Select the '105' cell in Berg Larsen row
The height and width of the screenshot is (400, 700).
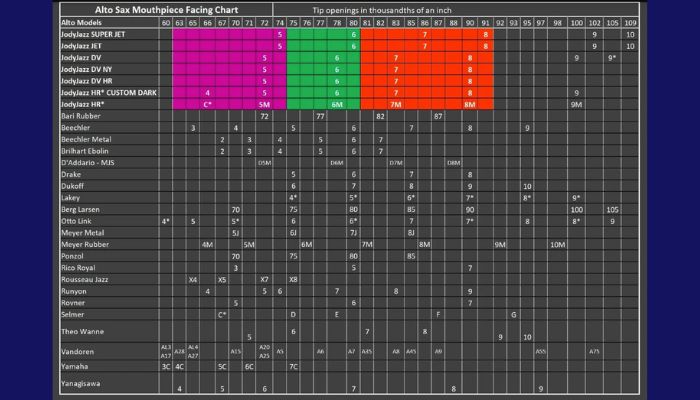pyautogui.click(x=612, y=209)
